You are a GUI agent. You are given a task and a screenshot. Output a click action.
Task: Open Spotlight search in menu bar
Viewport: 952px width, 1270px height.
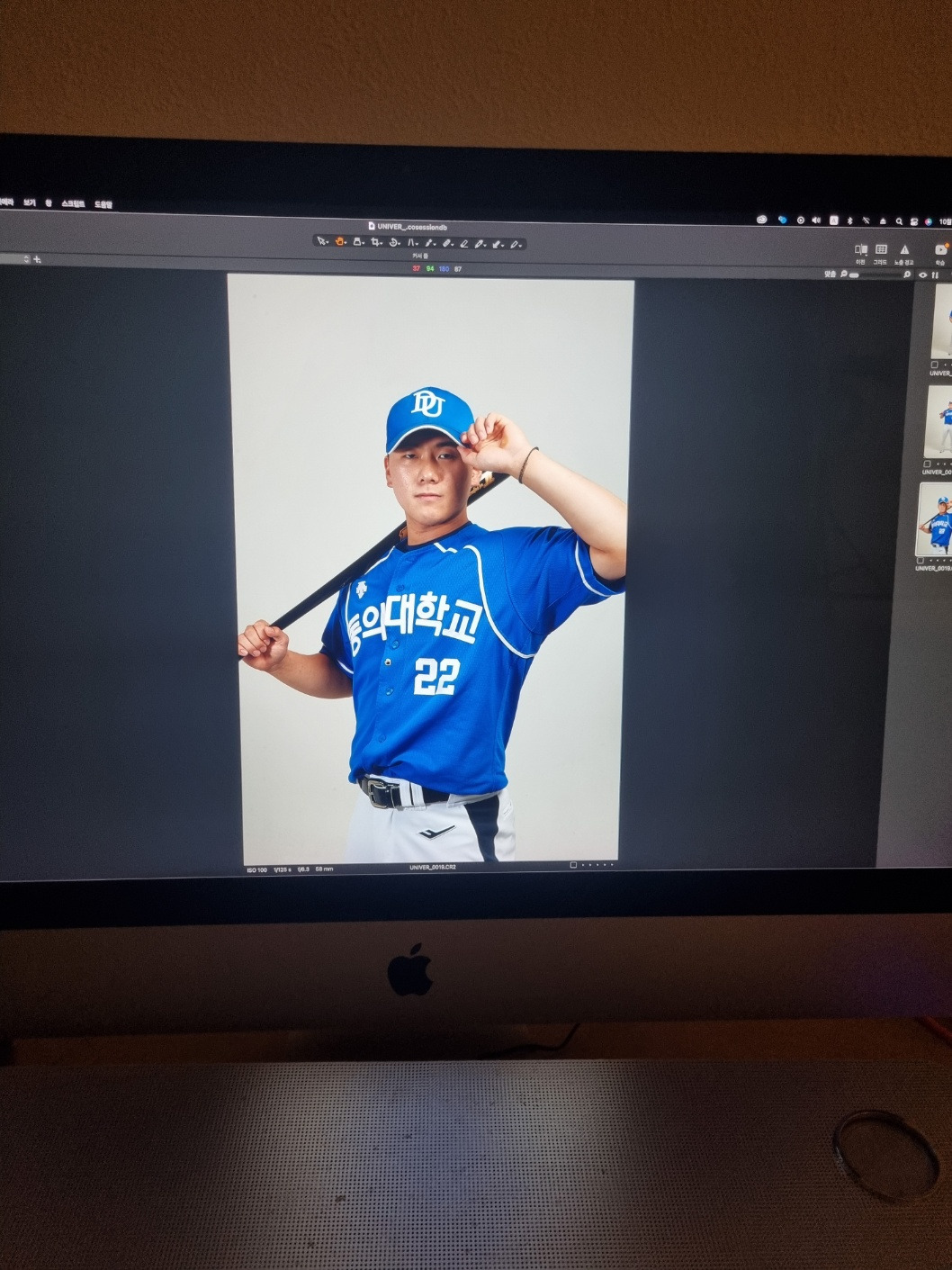(x=899, y=221)
